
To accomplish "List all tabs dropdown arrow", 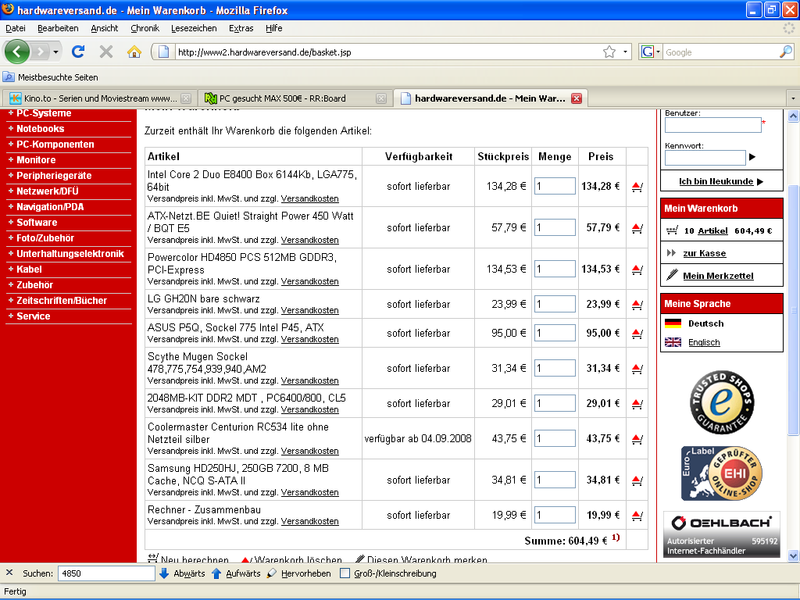I will [793, 98].
